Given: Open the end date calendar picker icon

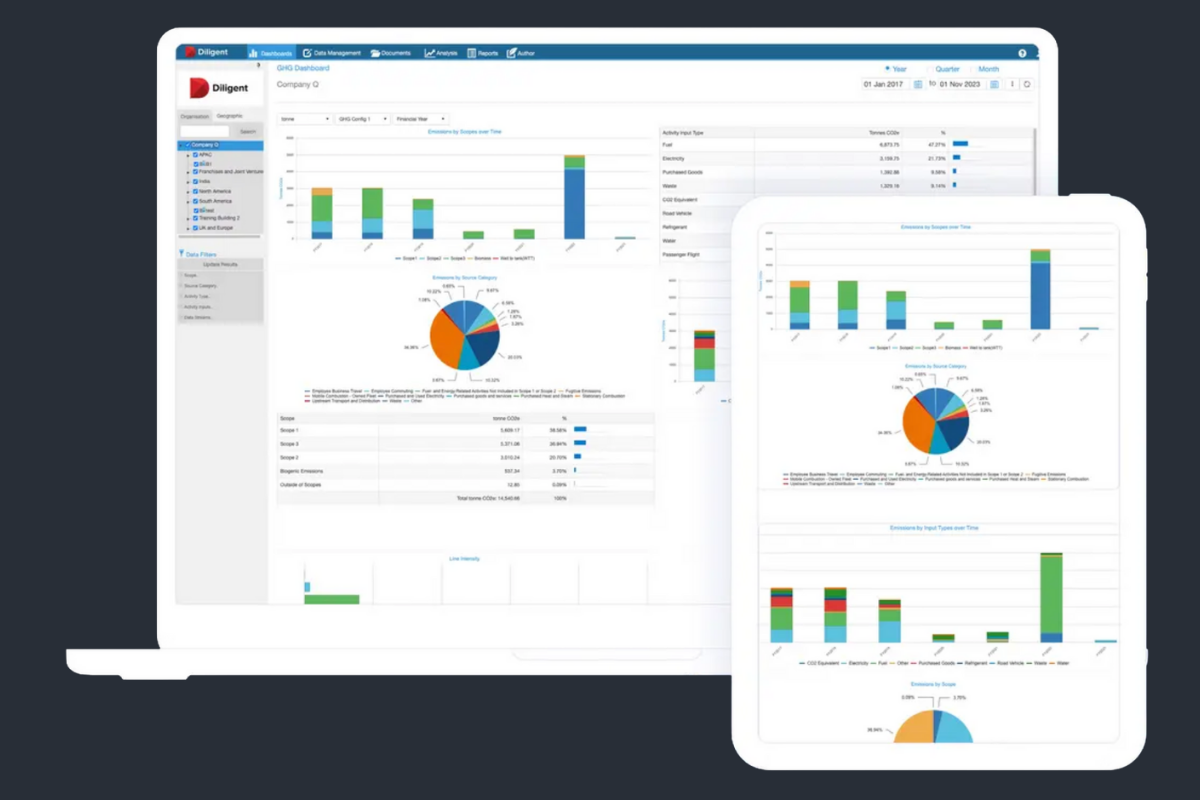Looking at the screenshot, I should (x=994, y=84).
